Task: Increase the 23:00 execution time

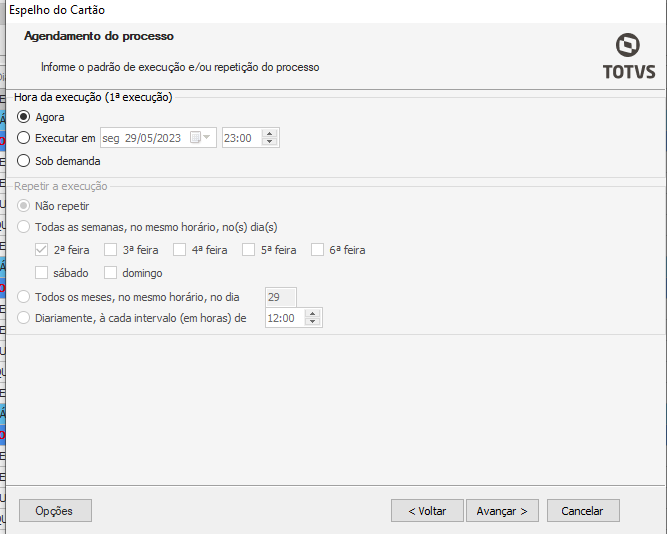Action: point(271,134)
